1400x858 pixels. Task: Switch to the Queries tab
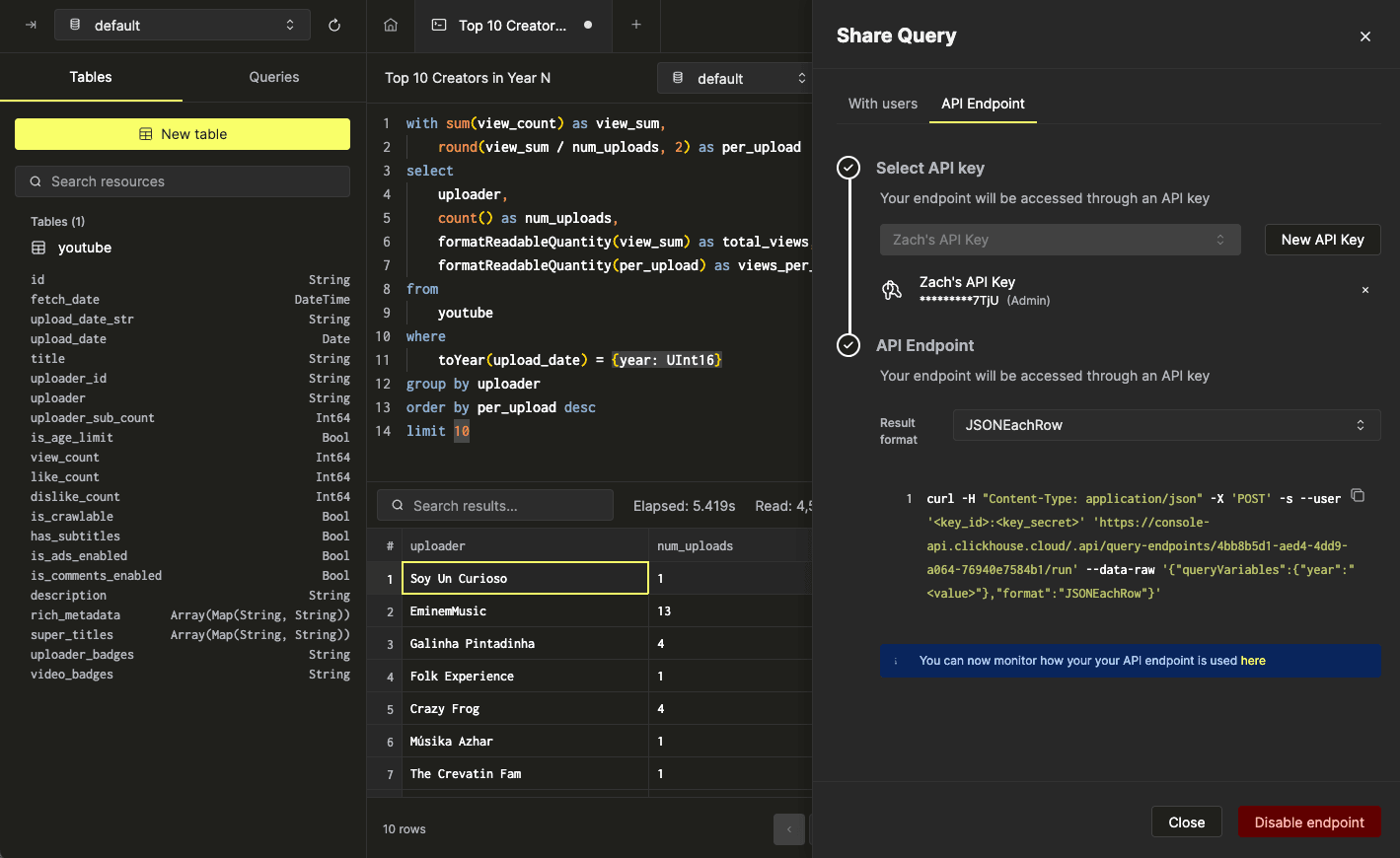(x=273, y=77)
